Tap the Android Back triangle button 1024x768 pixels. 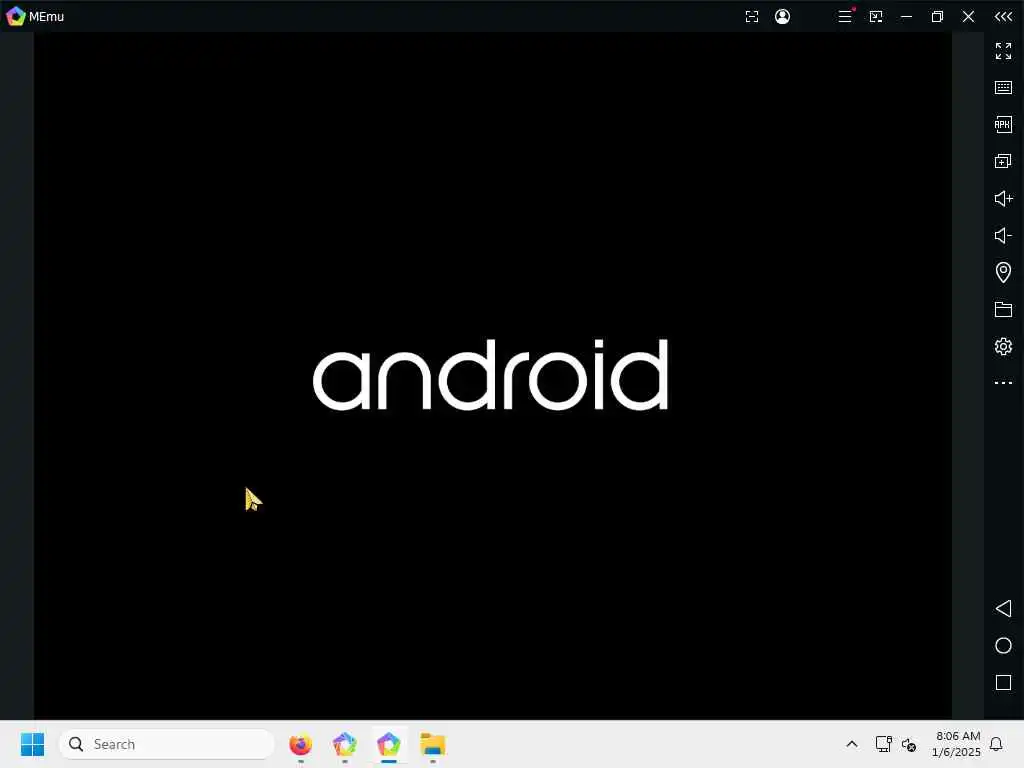[1003, 609]
